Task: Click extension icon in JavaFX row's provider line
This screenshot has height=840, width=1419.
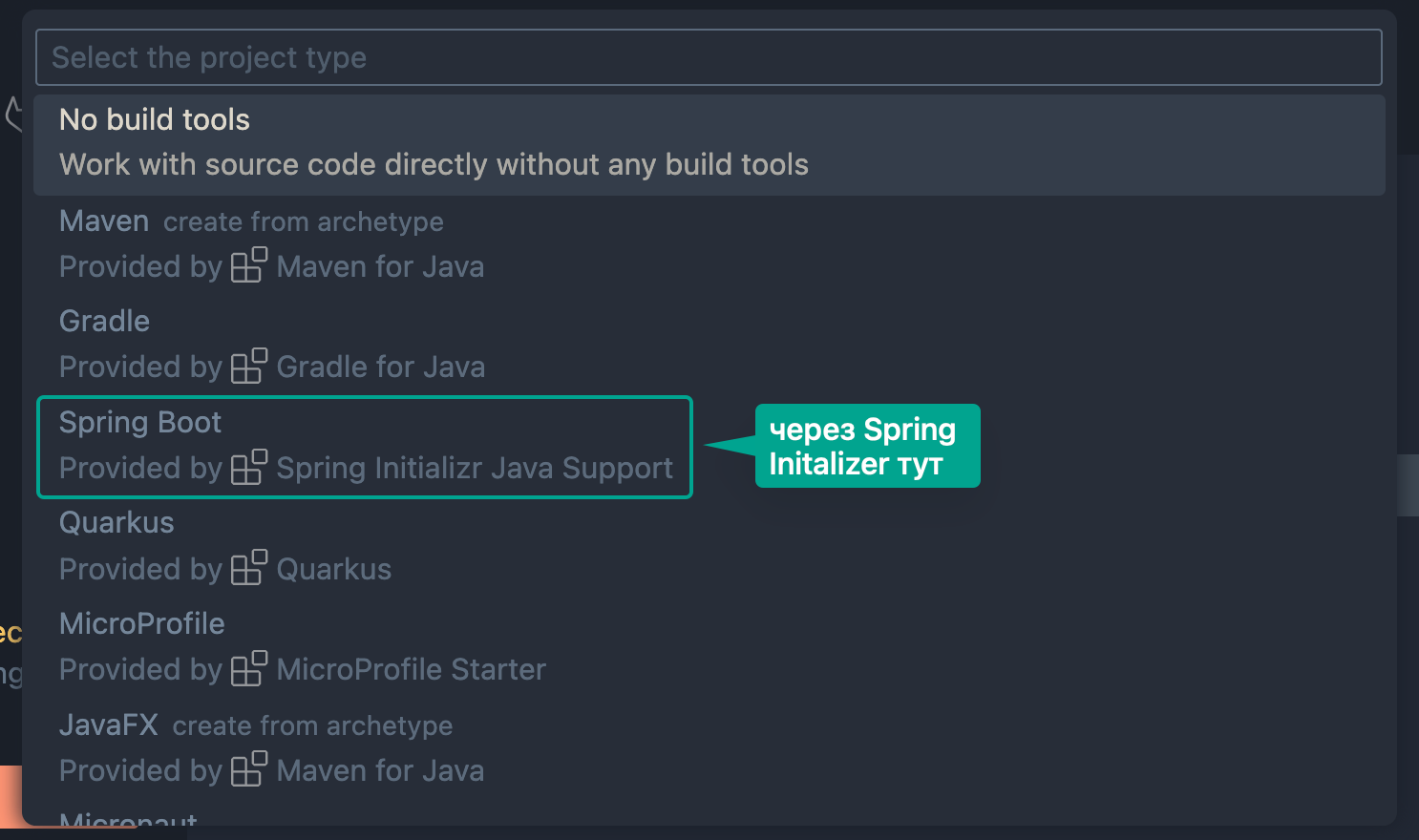Action: tap(249, 769)
